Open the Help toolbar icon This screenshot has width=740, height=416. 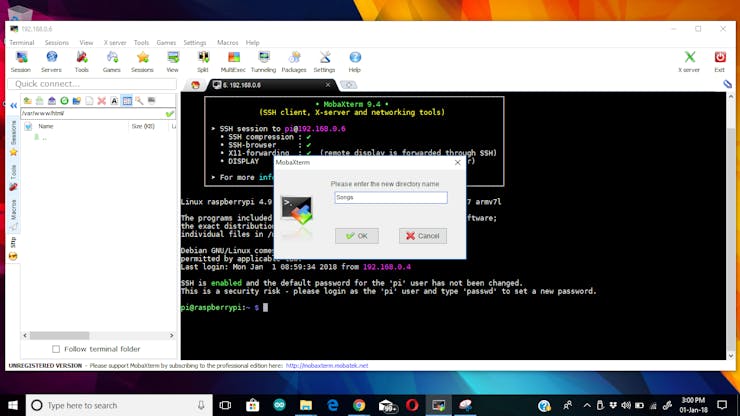(x=355, y=62)
